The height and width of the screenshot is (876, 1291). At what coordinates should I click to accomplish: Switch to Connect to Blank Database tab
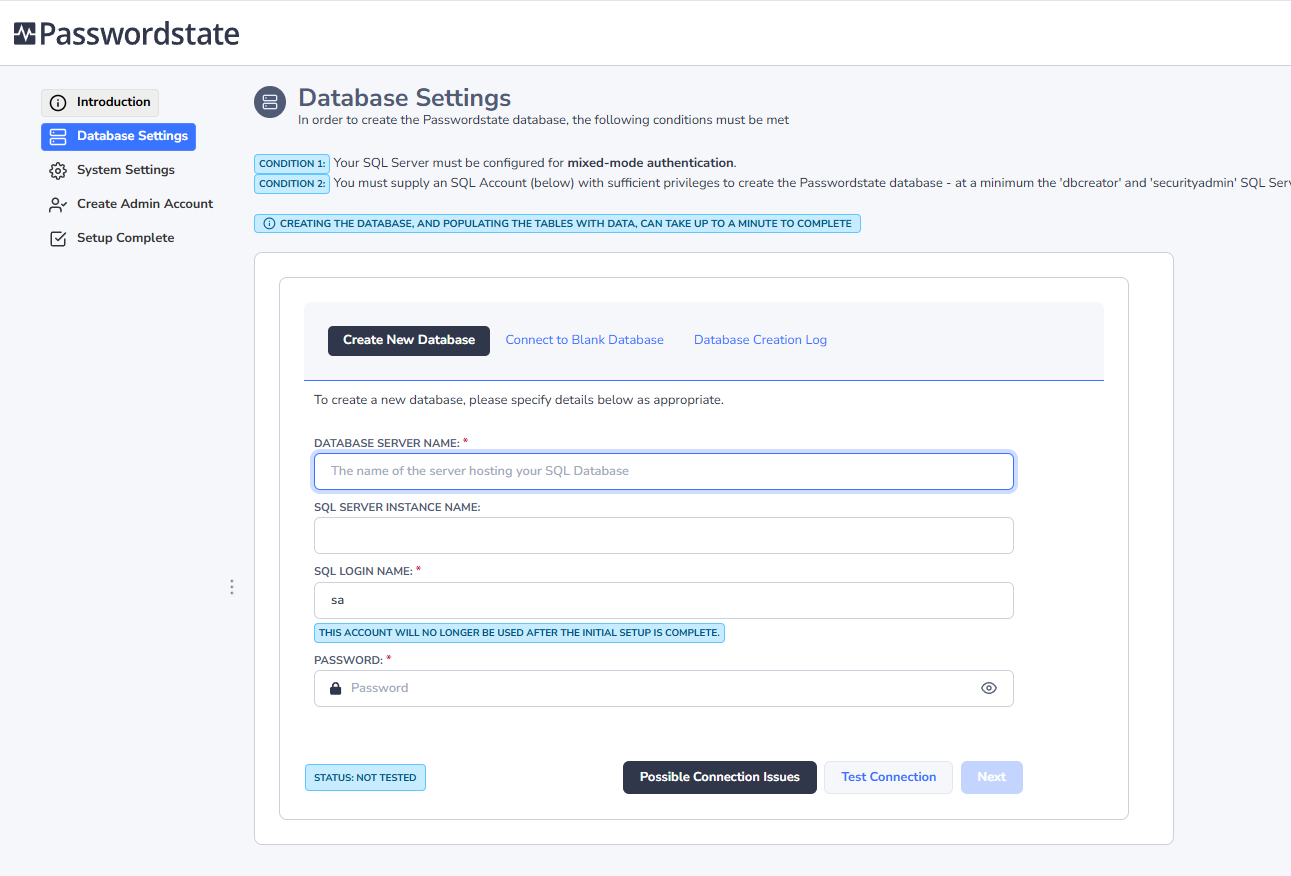tap(585, 340)
